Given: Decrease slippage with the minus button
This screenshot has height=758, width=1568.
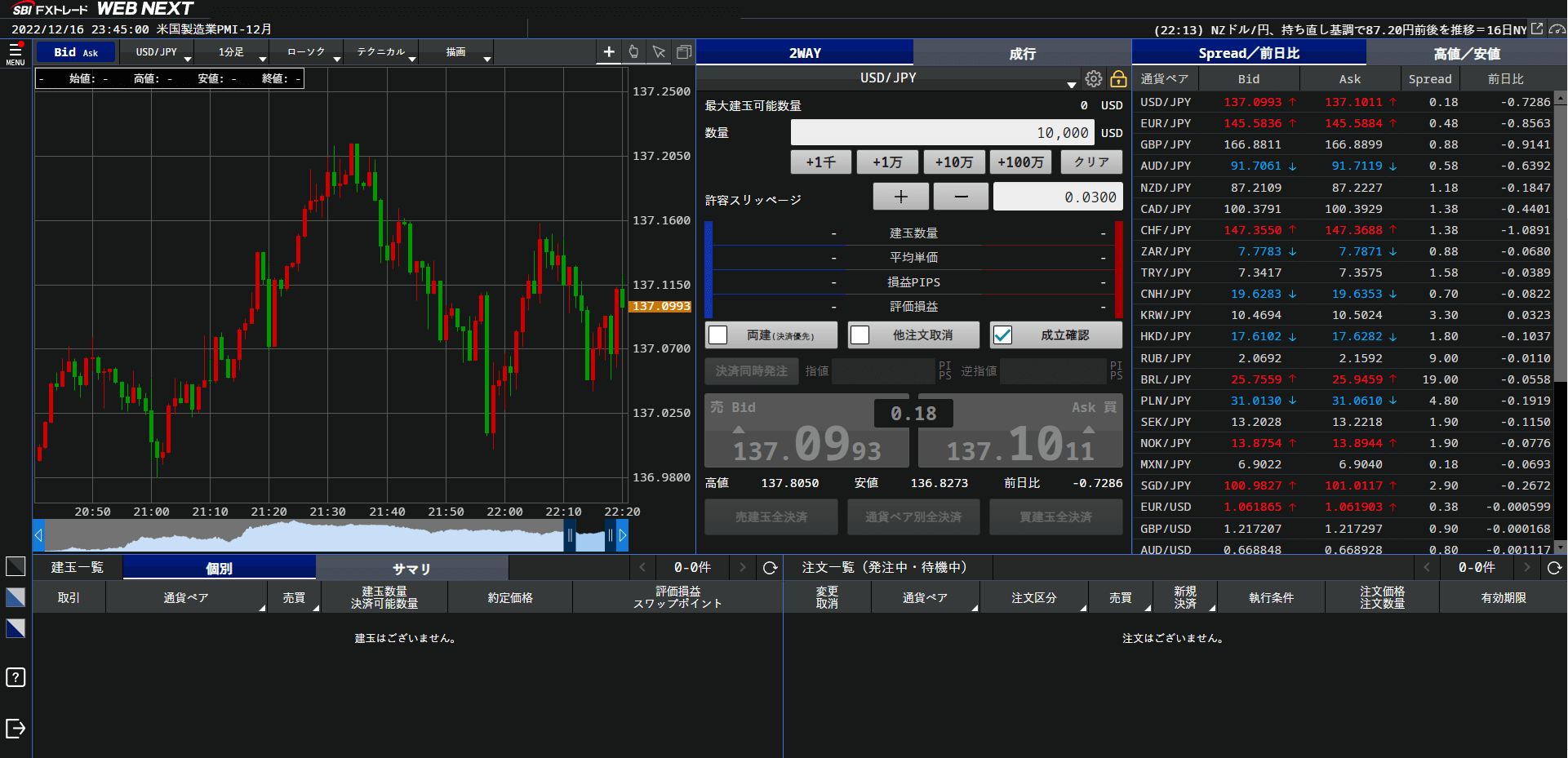Looking at the screenshot, I should click(962, 197).
